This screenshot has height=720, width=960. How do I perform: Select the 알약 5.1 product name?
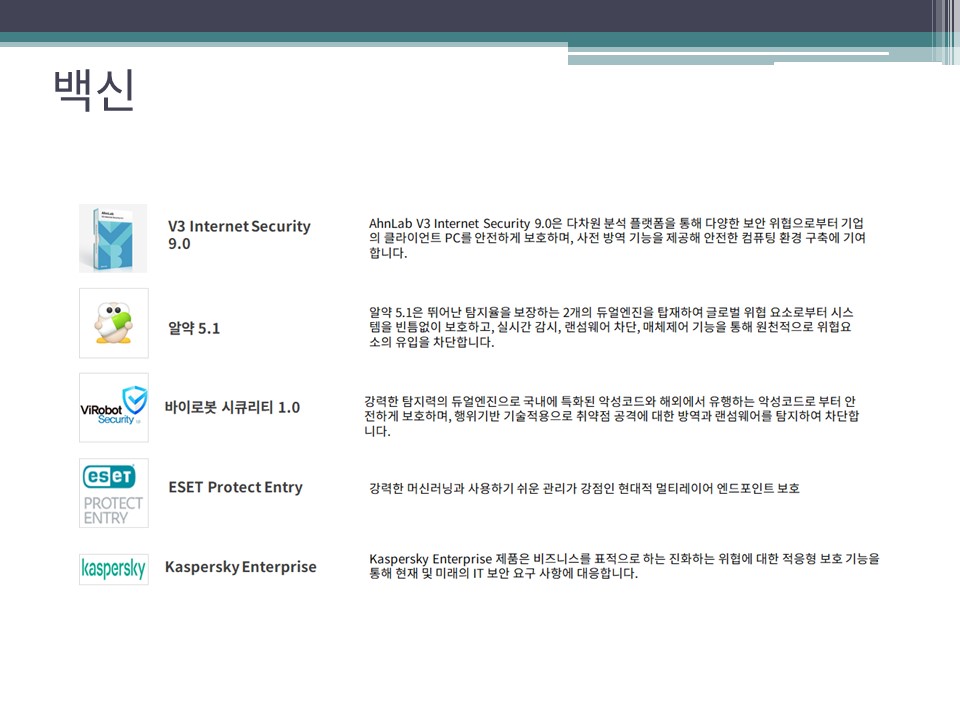(x=194, y=327)
